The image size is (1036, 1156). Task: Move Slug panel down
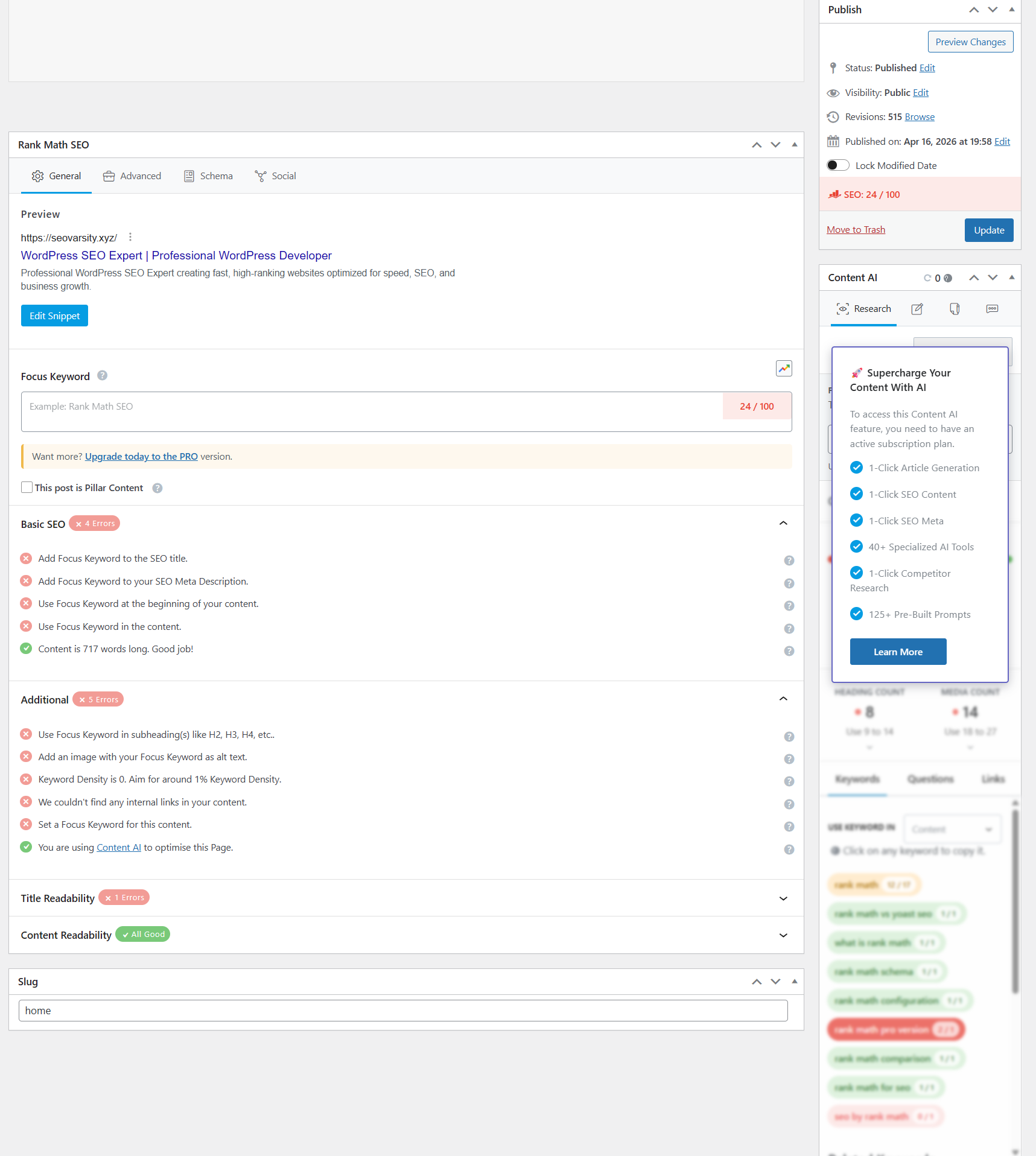775,982
